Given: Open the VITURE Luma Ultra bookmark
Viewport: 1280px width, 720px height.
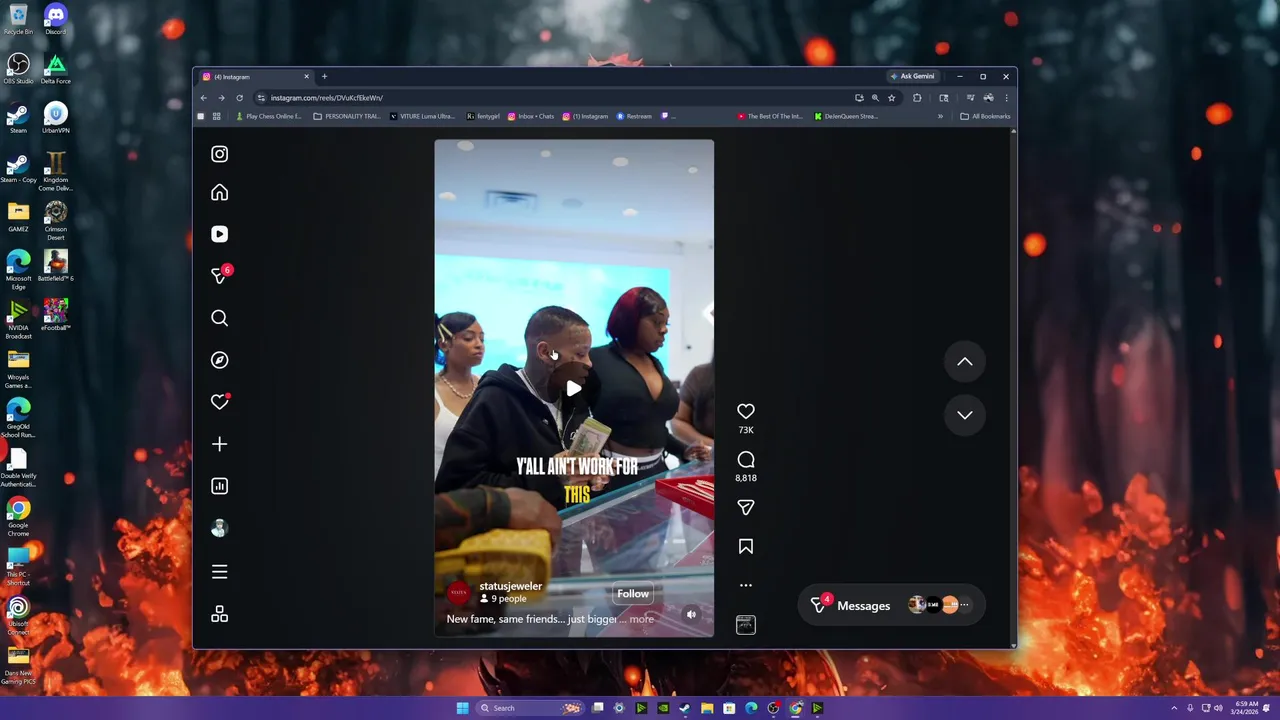Looking at the screenshot, I should 422,116.
